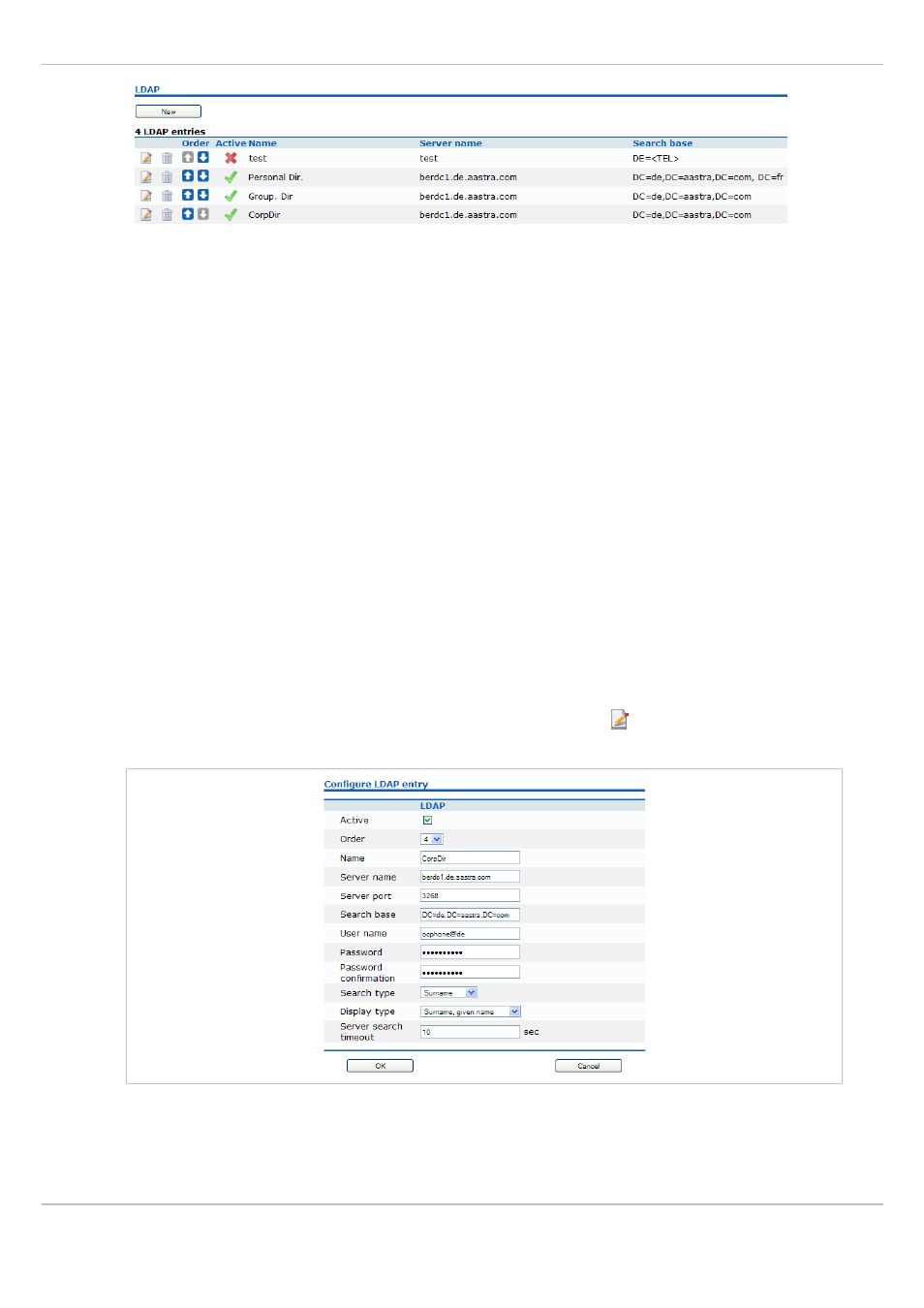Click the New button above LDAP entries

[x=169, y=111]
